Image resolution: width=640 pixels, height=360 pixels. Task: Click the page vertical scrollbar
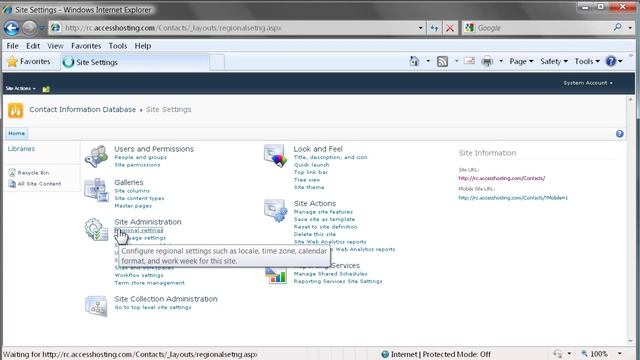pos(630,220)
